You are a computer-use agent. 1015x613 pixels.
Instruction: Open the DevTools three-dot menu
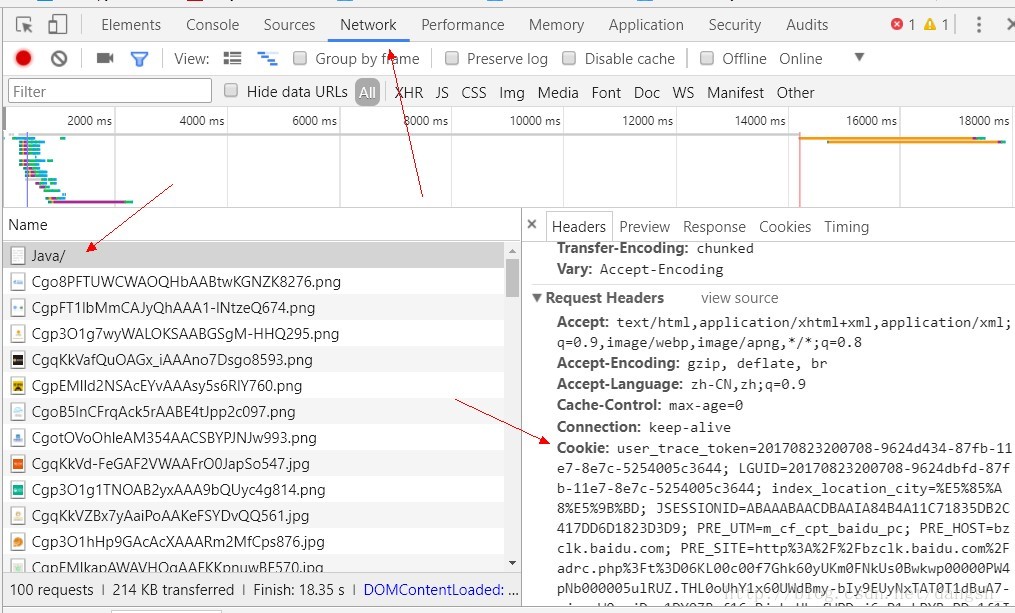coord(978,25)
